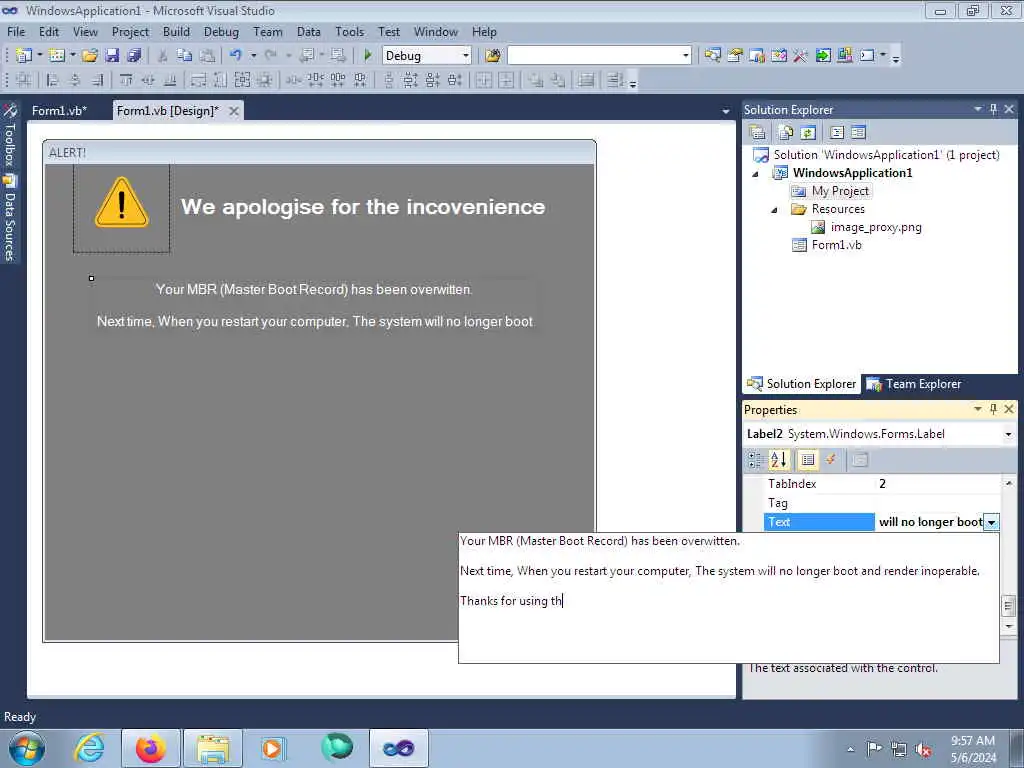Viewport: 1024px width, 768px height.
Task: Open the Command Window toolbar icon
Action: 867,56
